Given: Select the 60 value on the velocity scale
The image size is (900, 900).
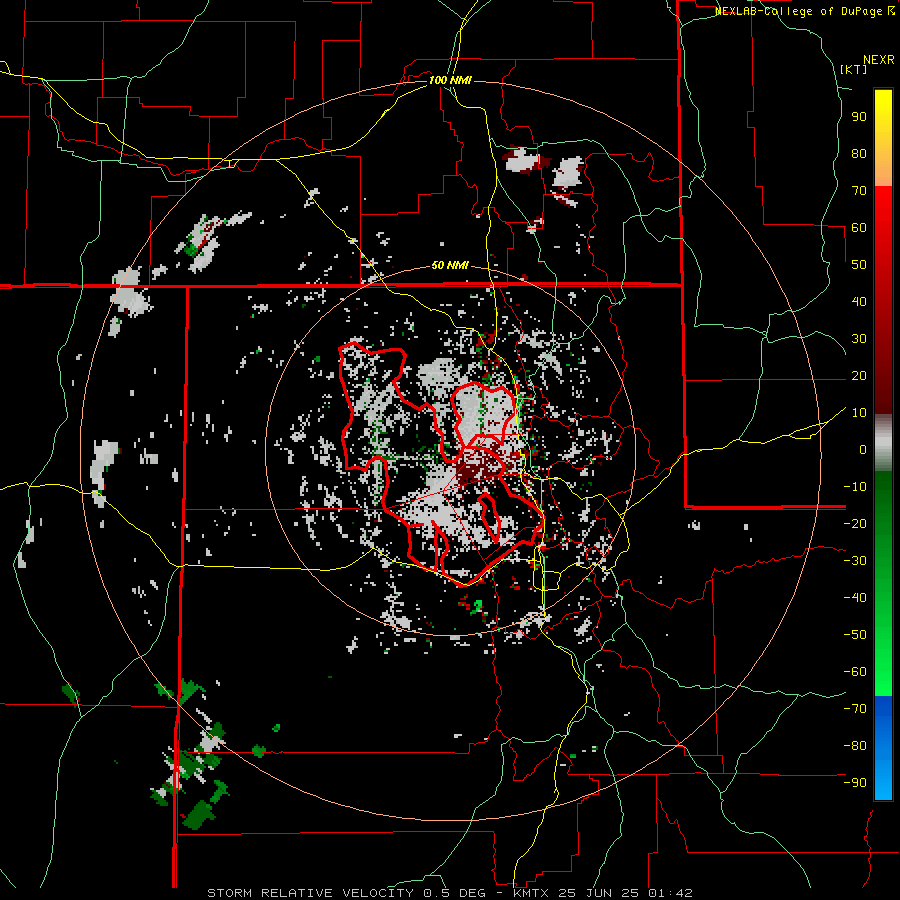Looking at the screenshot, I should click(x=859, y=227).
